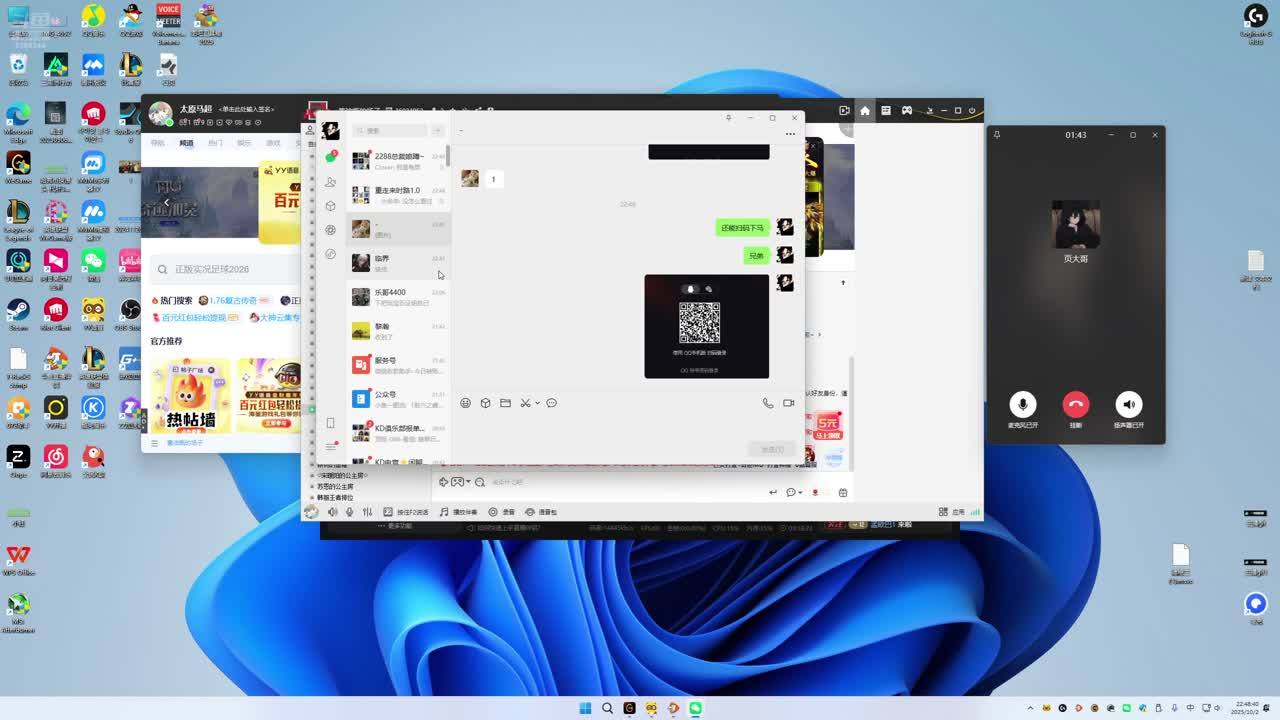Pin the WeChat window on top

point(728,118)
